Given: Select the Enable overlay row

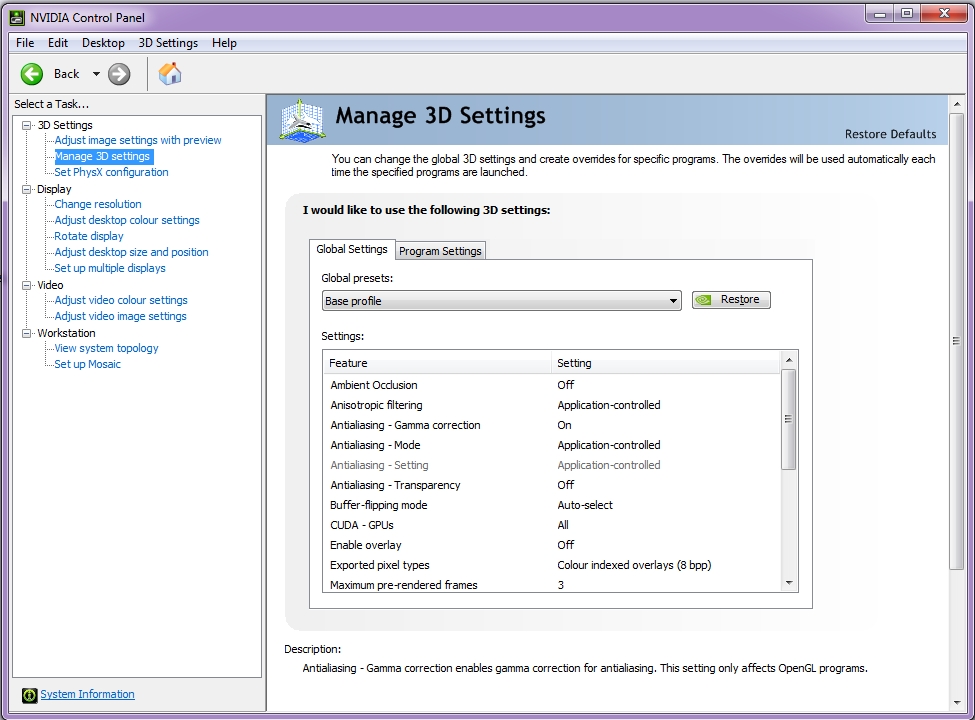Looking at the screenshot, I should 552,545.
